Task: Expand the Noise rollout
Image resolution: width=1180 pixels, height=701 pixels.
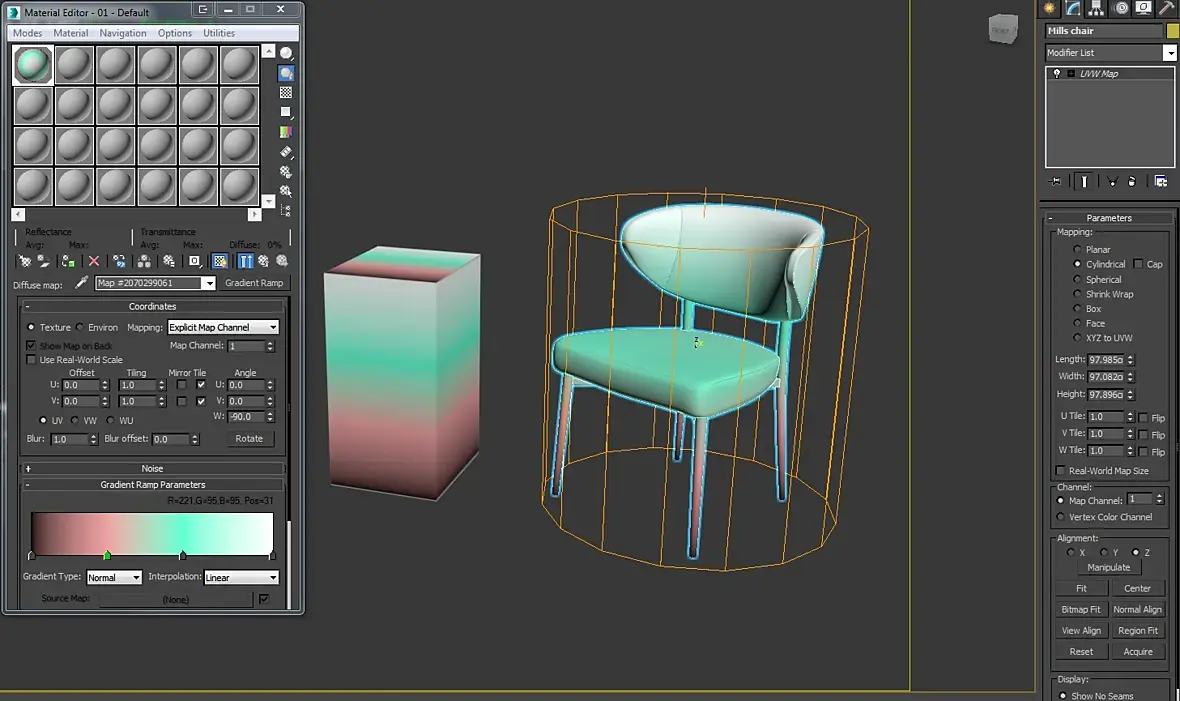Action: point(152,468)
